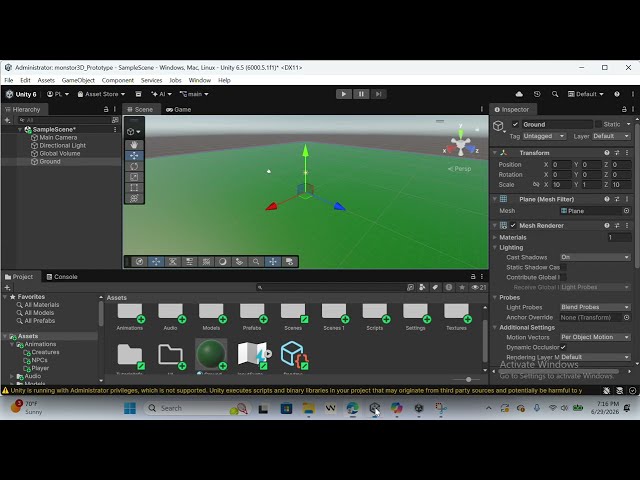
Task: Open Light Probes Blend Probes dropdown
Action: [x=595, y=307]
